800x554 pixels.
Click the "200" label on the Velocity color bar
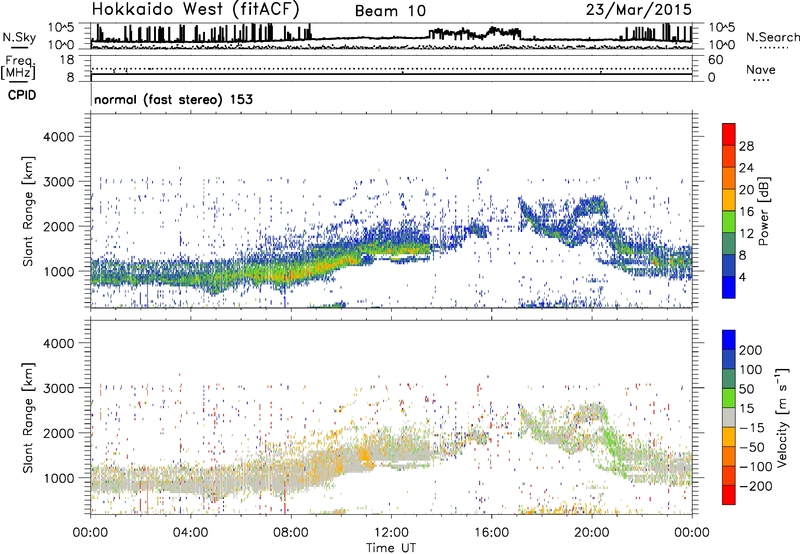point(751,350)
